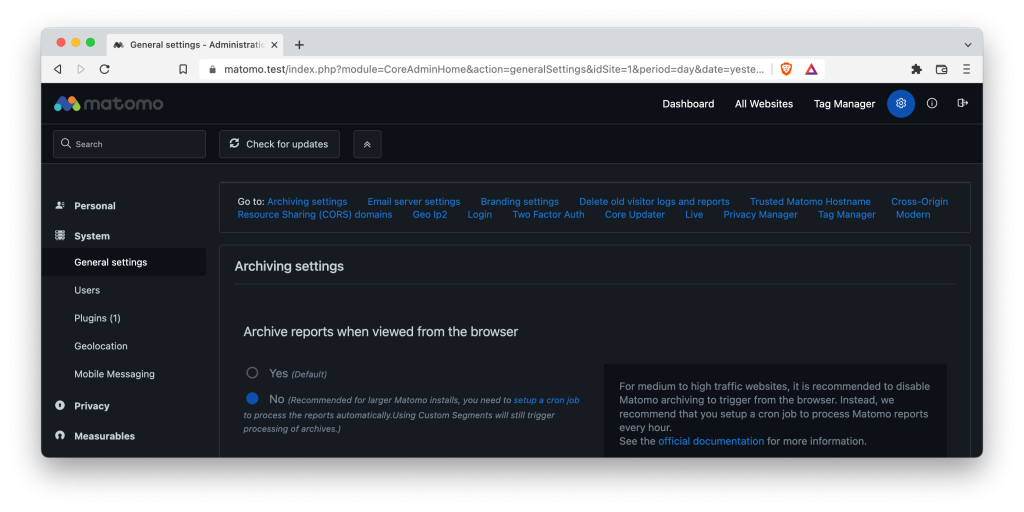Follow the official documentation link
Viewport: 1024px width, 512px height.
click(x=710, y=441)
